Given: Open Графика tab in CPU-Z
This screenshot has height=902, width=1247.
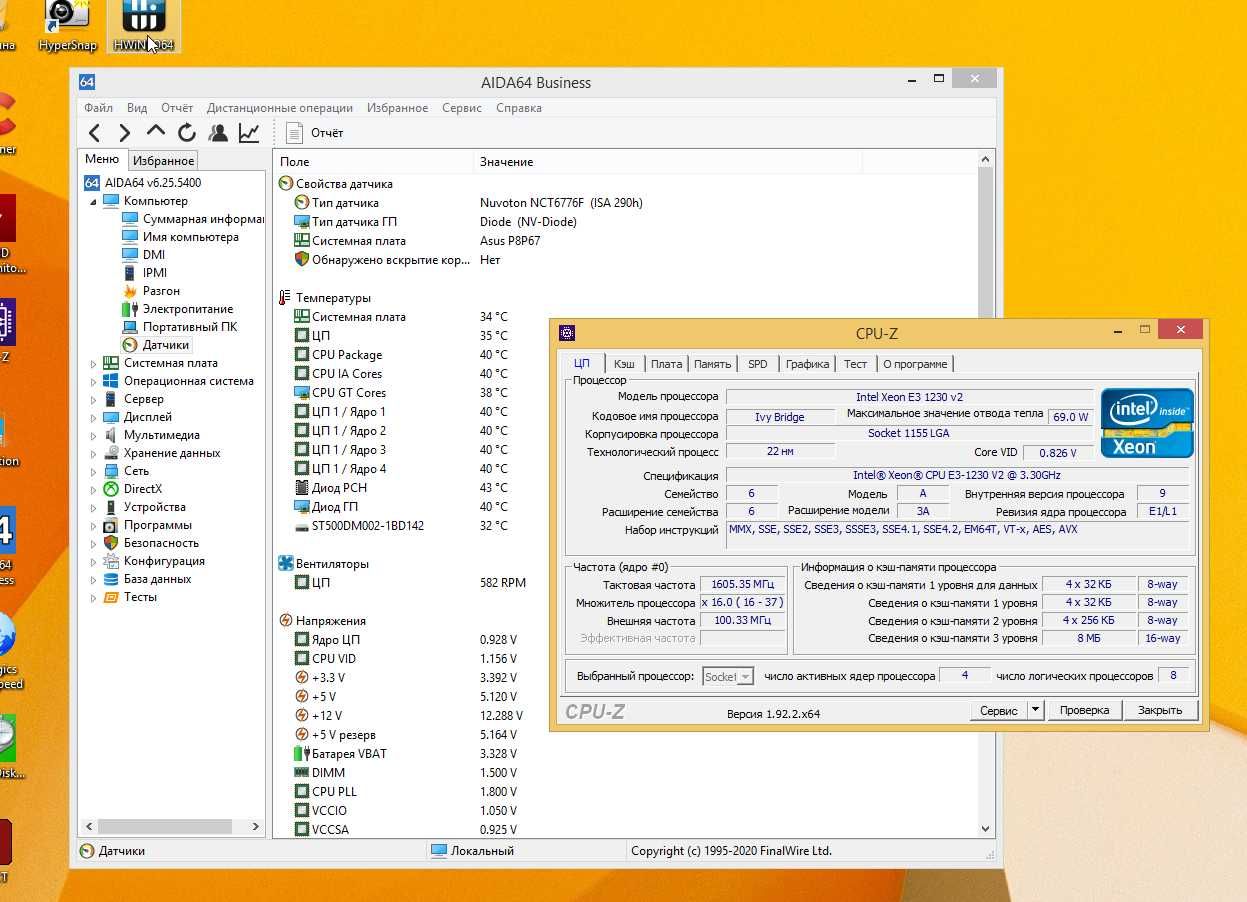Looking at the screenshot, I should click(x=807, y=364).
